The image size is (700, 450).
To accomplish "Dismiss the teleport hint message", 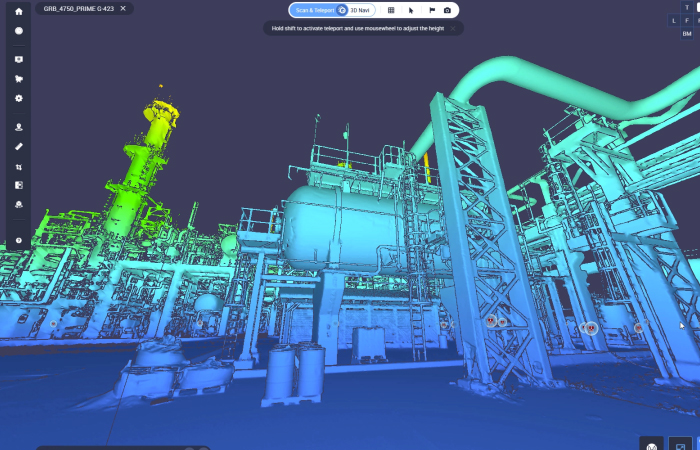I will point(453,28).
